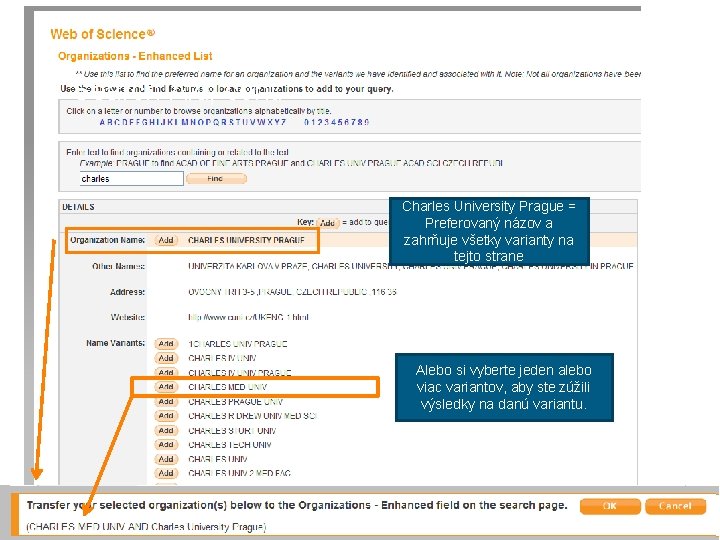Click Organizations - Enhanced List heading

[135, 56]
